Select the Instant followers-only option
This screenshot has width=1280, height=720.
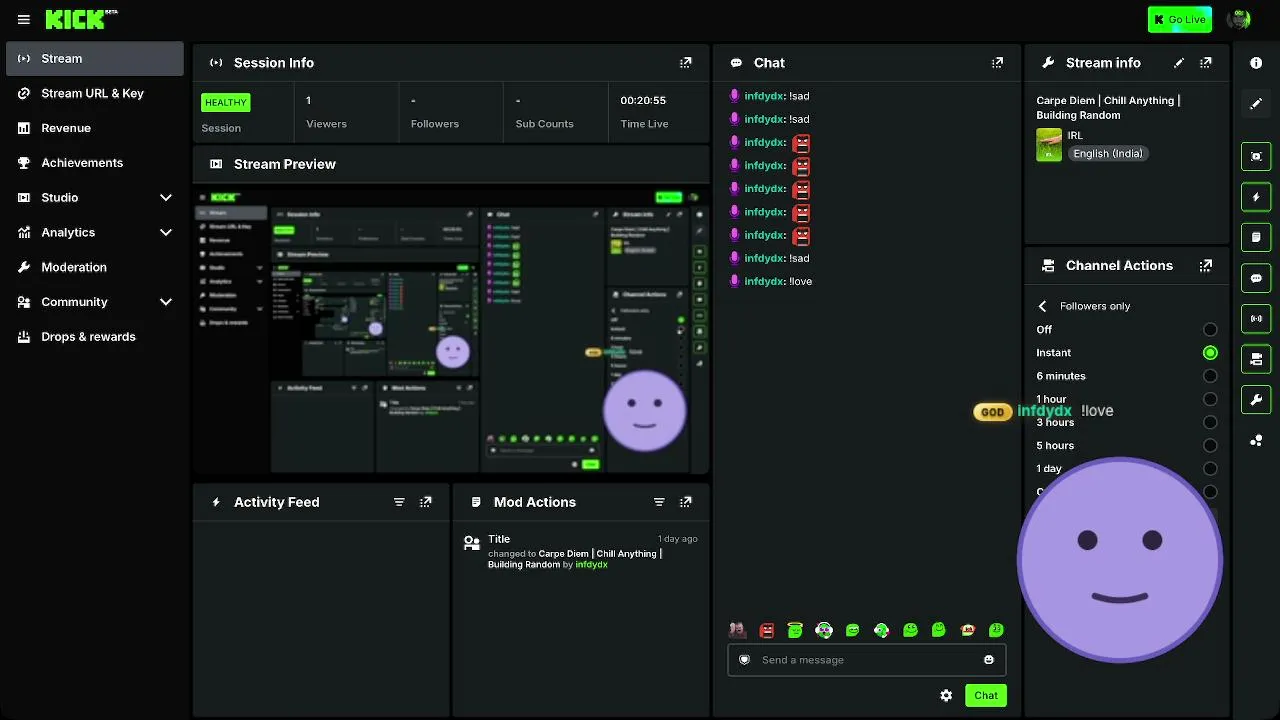[x=1210, y=353]
